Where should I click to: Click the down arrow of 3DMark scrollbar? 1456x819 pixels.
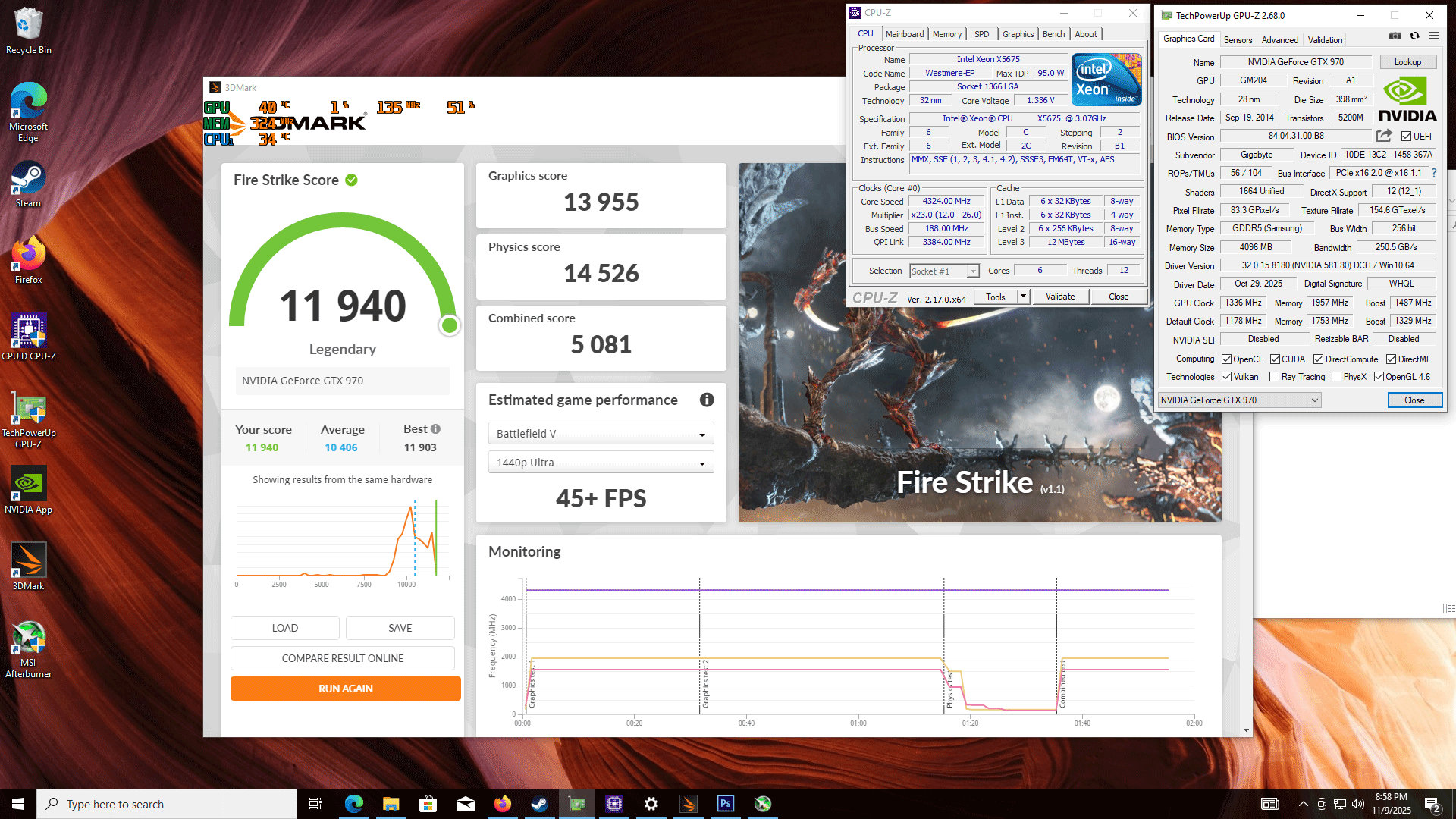click(x=1246, y=730)
